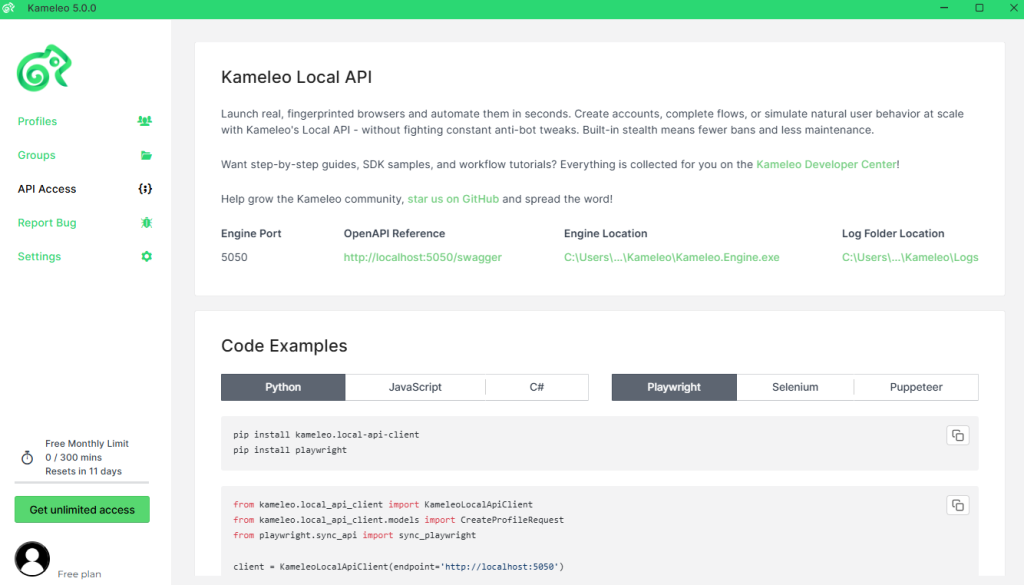Select the Playwright framework tab
This screenshot has width=1024, height=585.
pyautogui.click(x=674, y=387)
